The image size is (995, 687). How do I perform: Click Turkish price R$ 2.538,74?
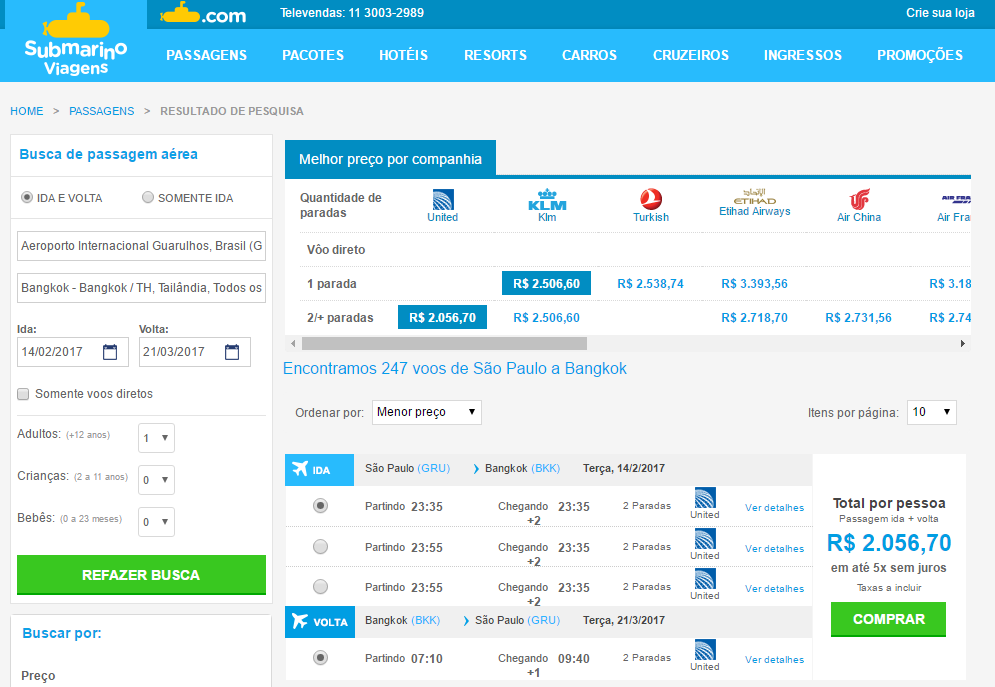pos(650,284)
